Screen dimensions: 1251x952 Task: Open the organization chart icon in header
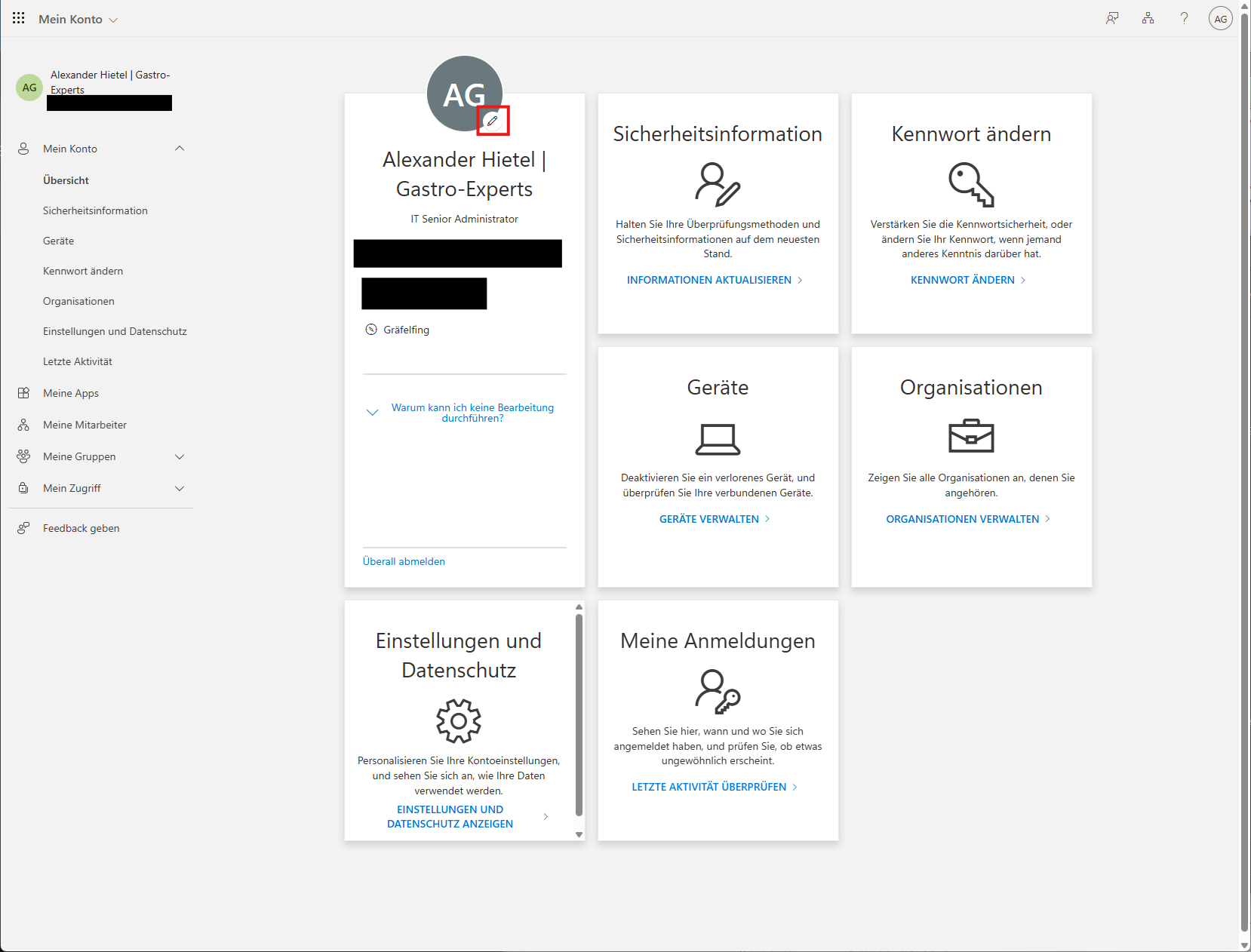[1148, 18]
